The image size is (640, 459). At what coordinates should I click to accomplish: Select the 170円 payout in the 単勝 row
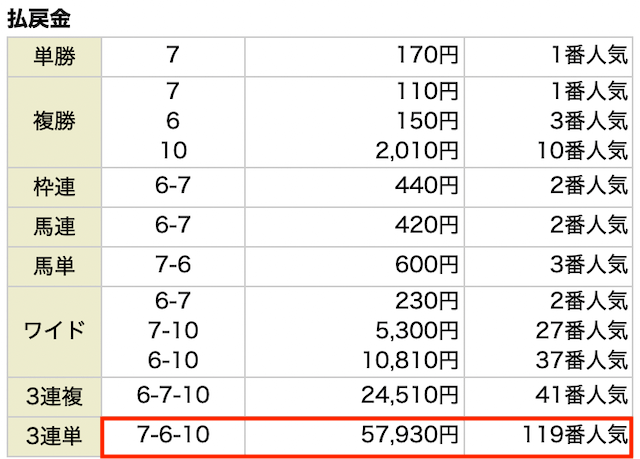427,55
